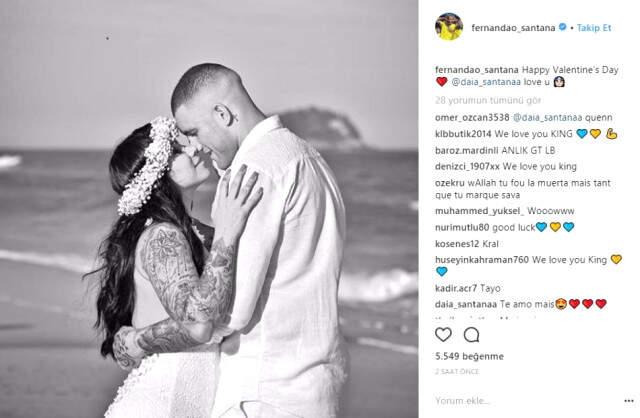Click the fernandao_santana profile avatar

click(449, 27)
